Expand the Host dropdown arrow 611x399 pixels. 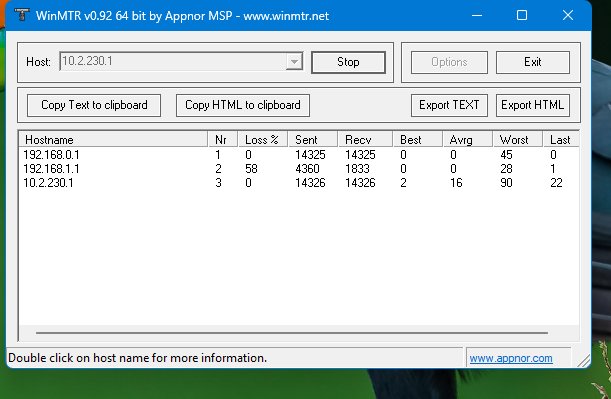click(x=294, y=62)
